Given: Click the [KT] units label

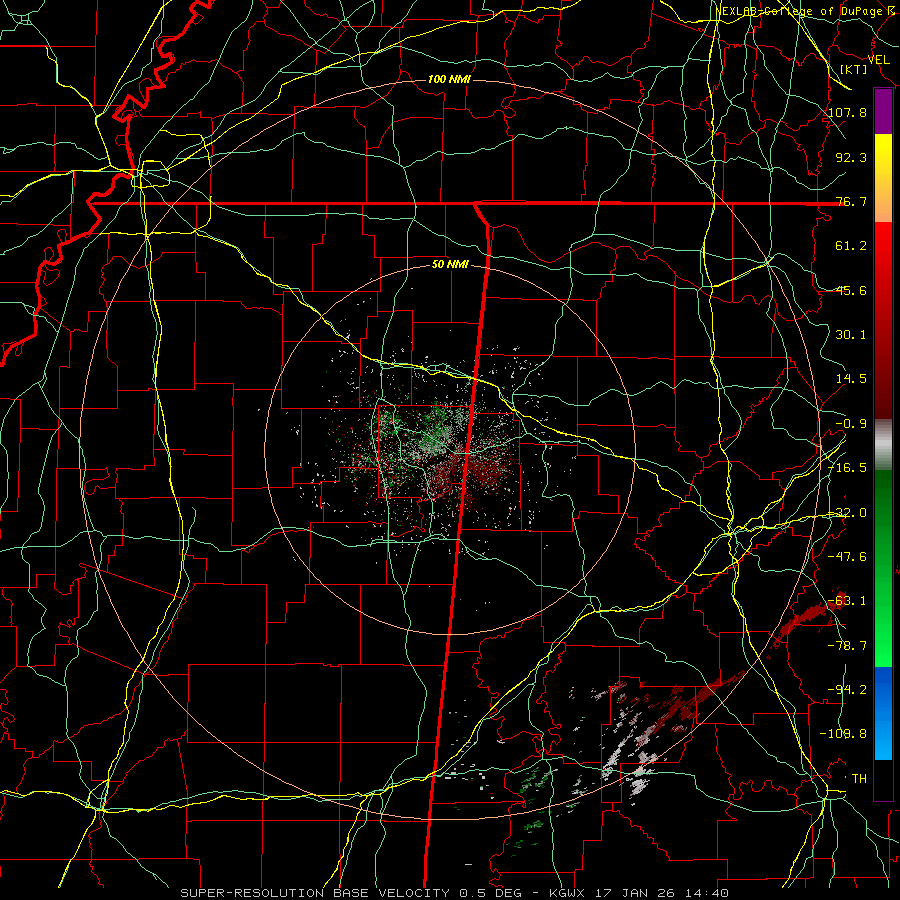Looking at the screenshot, I should point(854,69).
